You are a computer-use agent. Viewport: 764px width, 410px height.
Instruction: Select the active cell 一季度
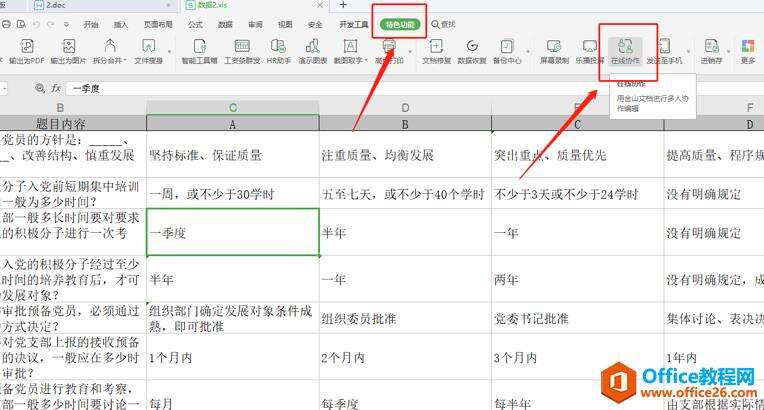233,232
